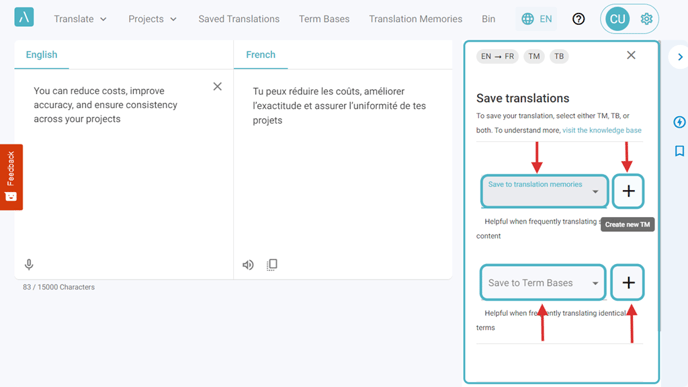
Task: Expand Save to translation memories dropdown
Action: [x=544, y=191]
